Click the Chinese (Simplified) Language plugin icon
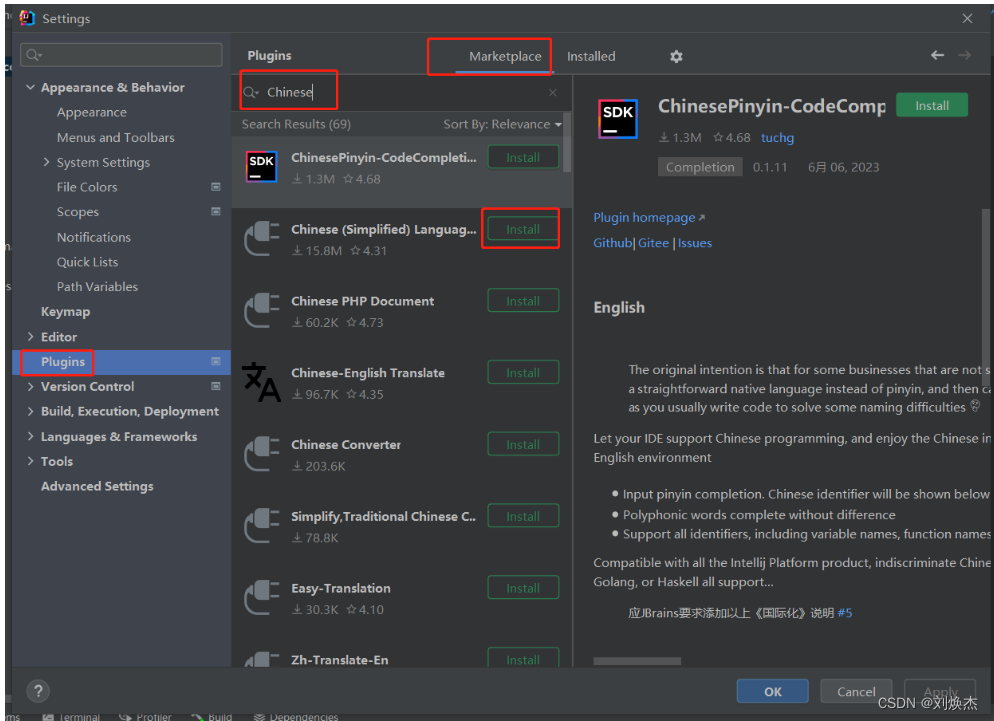The height and width of the screenshot is (721, 994). pyautogui.click(x=262, y=239)
